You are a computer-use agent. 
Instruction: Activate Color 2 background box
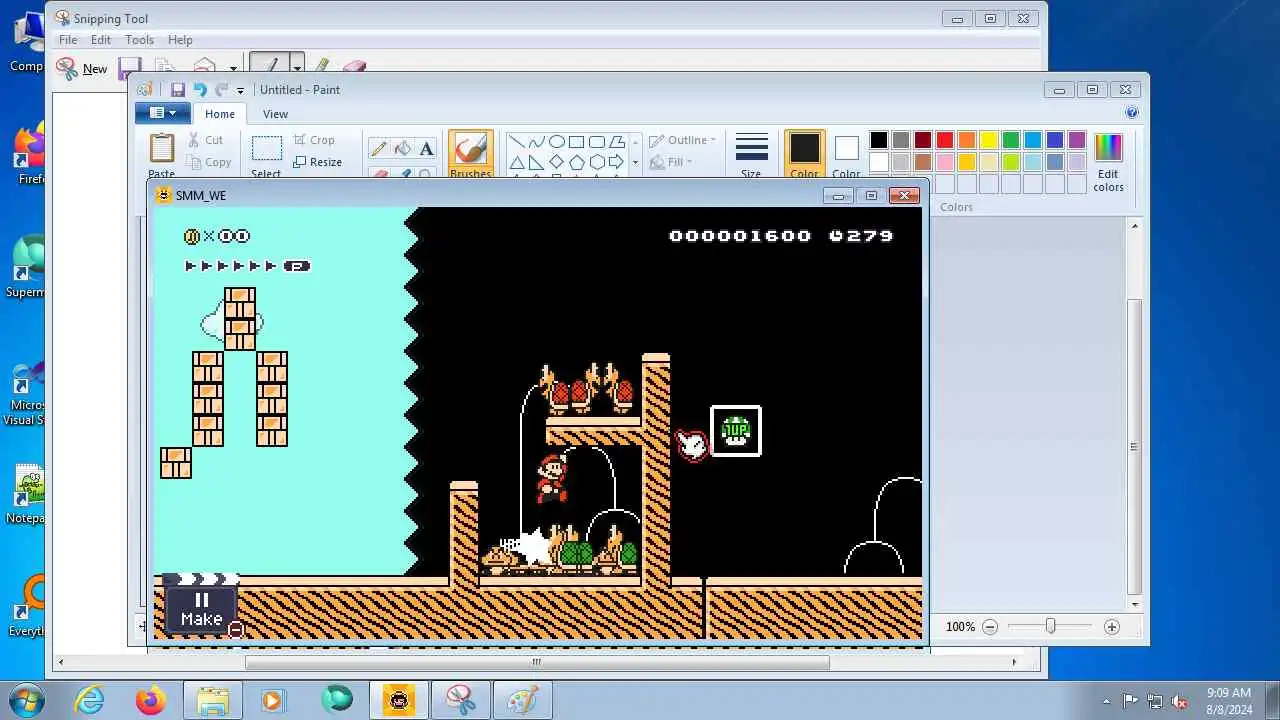[x=846, y=155]
